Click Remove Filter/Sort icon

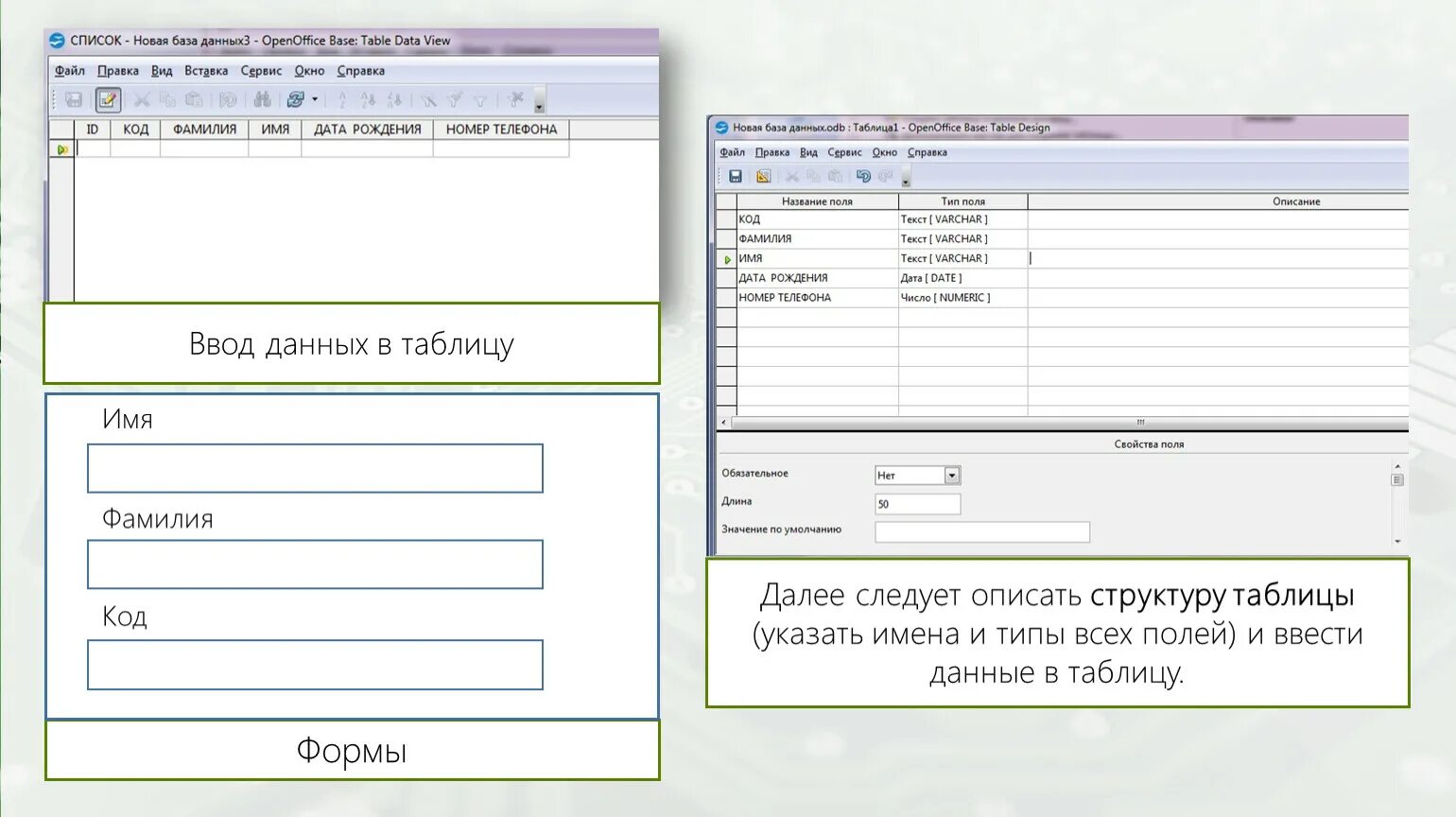[x=515, y=99]
